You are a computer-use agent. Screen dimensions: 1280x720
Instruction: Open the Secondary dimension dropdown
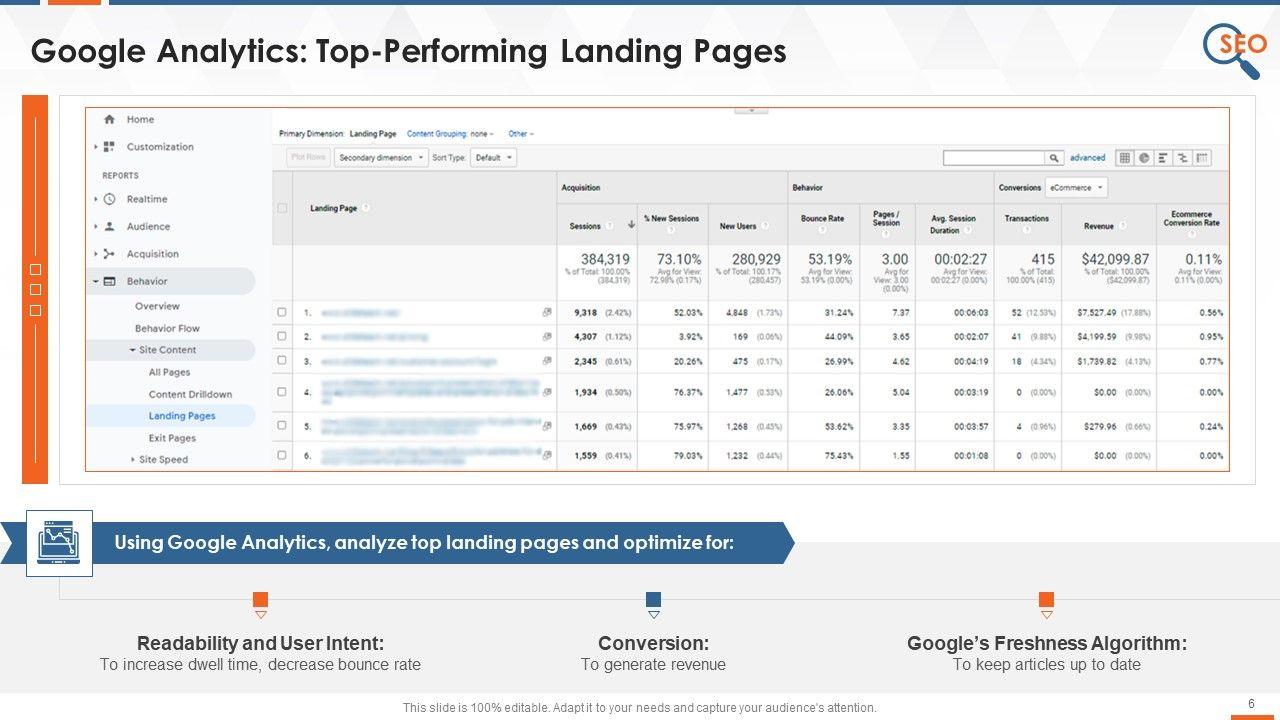coord(381,158)
